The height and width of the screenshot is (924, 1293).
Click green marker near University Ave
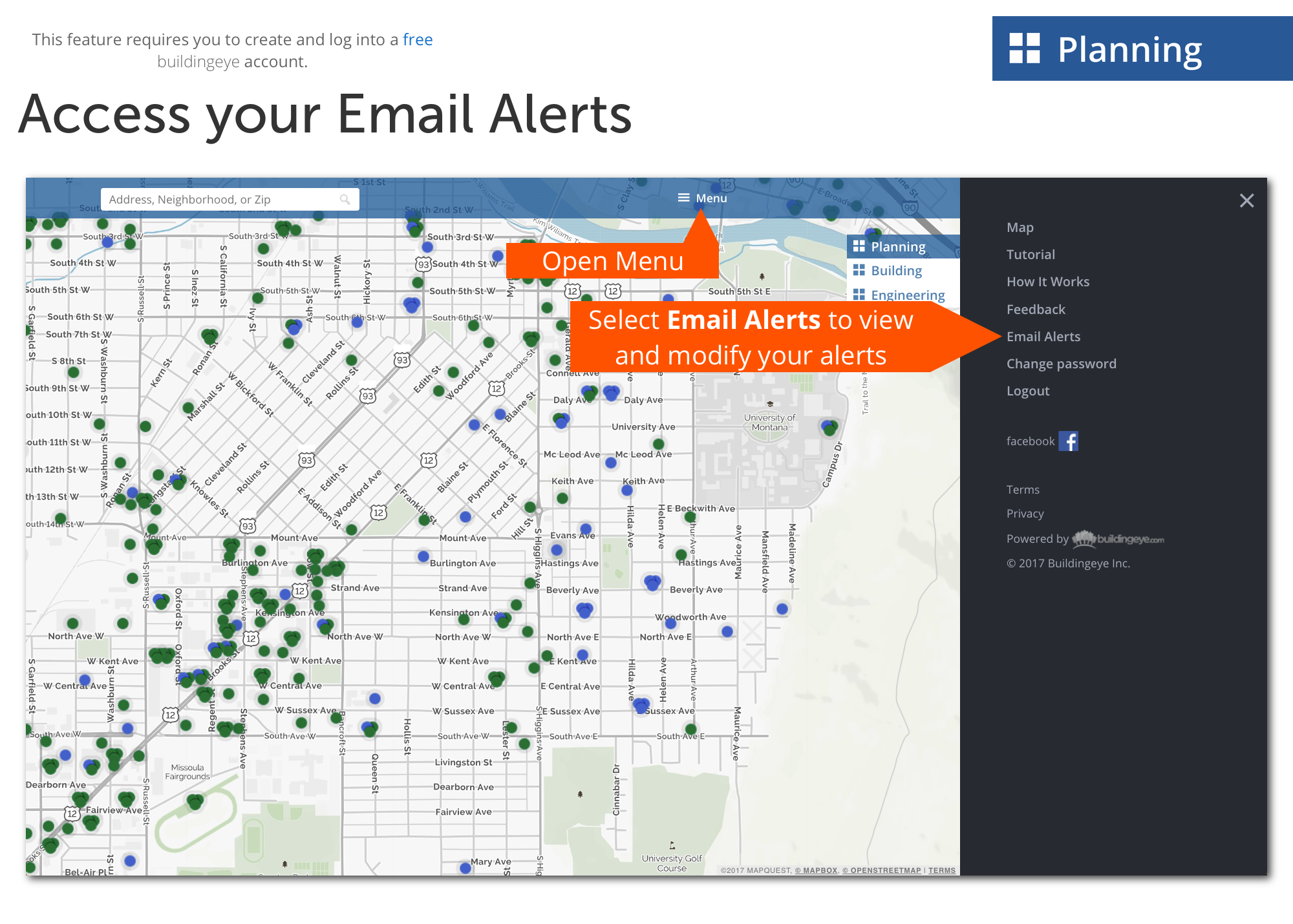click(x=659, y=444)
